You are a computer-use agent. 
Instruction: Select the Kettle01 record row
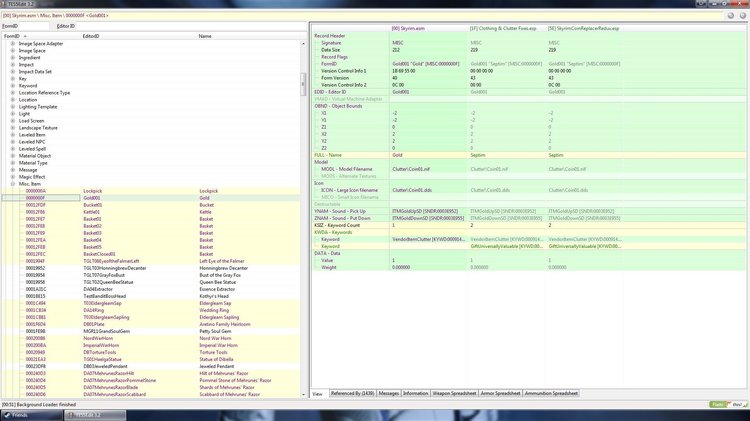click(x=151, y=212)
